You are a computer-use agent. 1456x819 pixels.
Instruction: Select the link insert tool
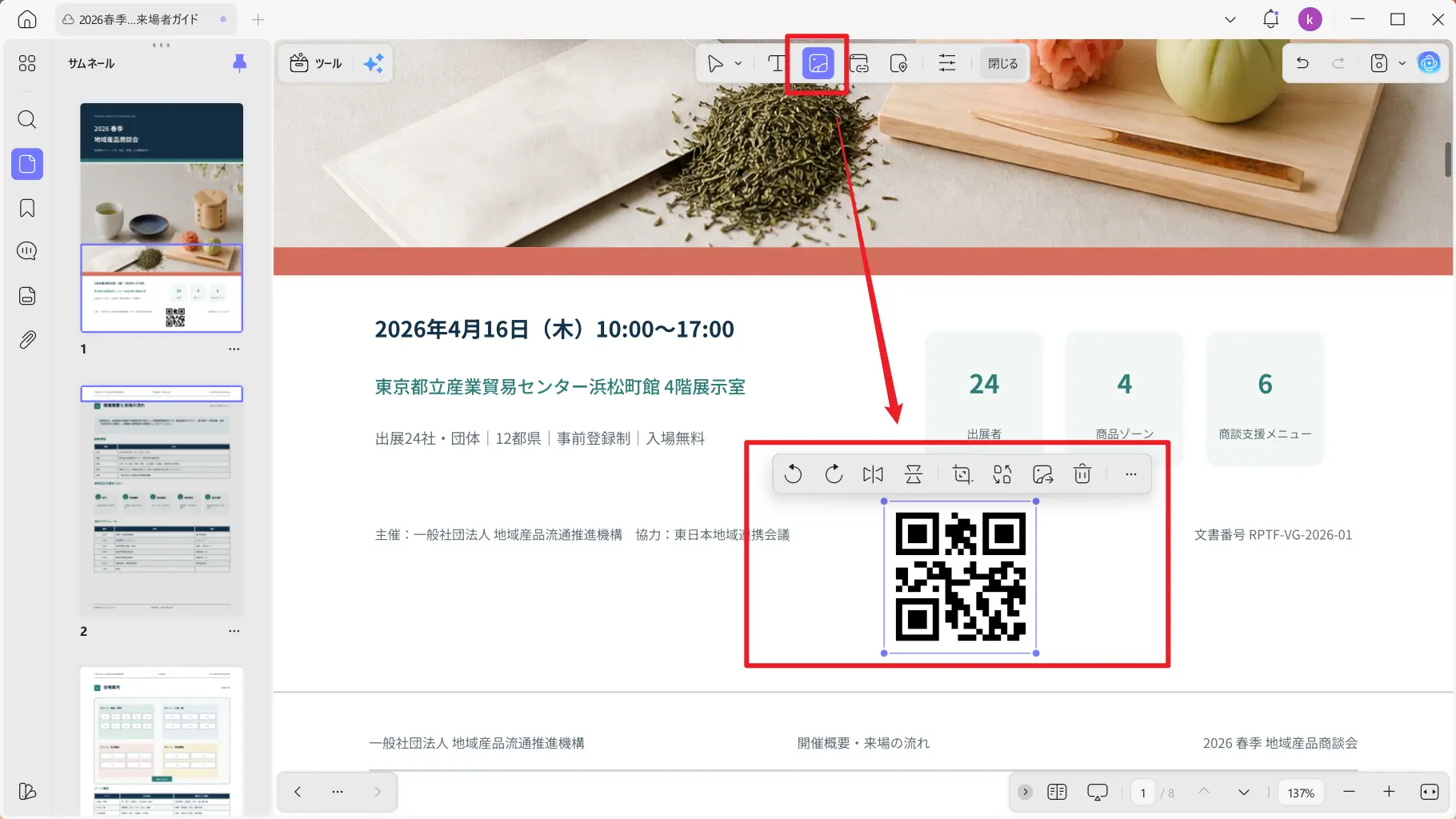click(859, 63)
